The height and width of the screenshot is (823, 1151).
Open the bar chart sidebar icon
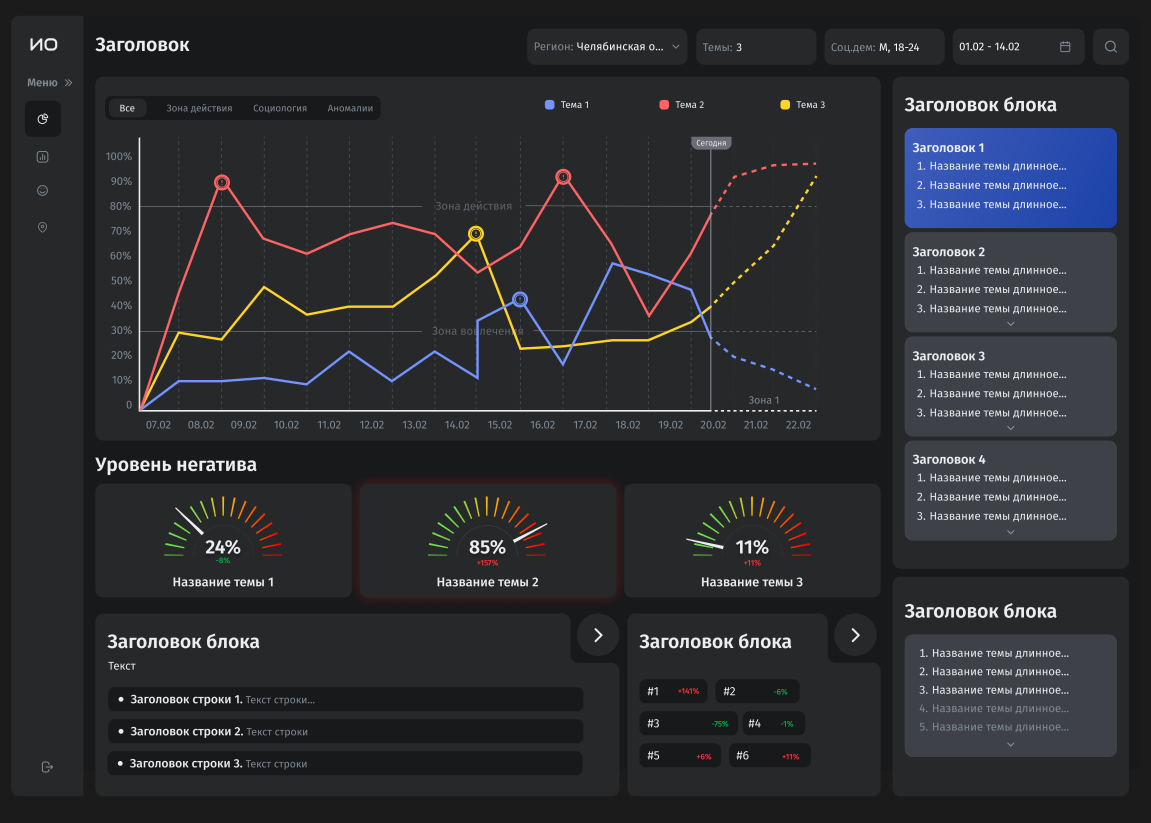click(x=43, y=156)
